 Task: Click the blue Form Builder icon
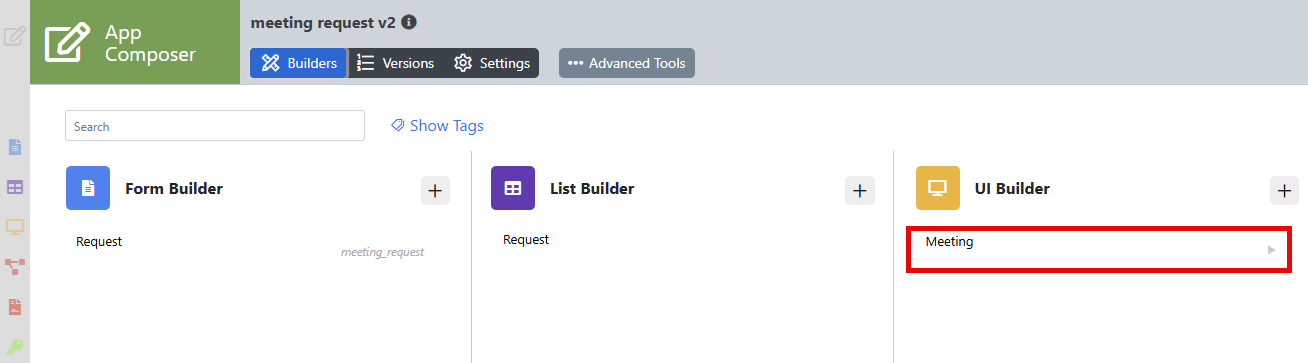pyautogui.click(x=88, y=188)
